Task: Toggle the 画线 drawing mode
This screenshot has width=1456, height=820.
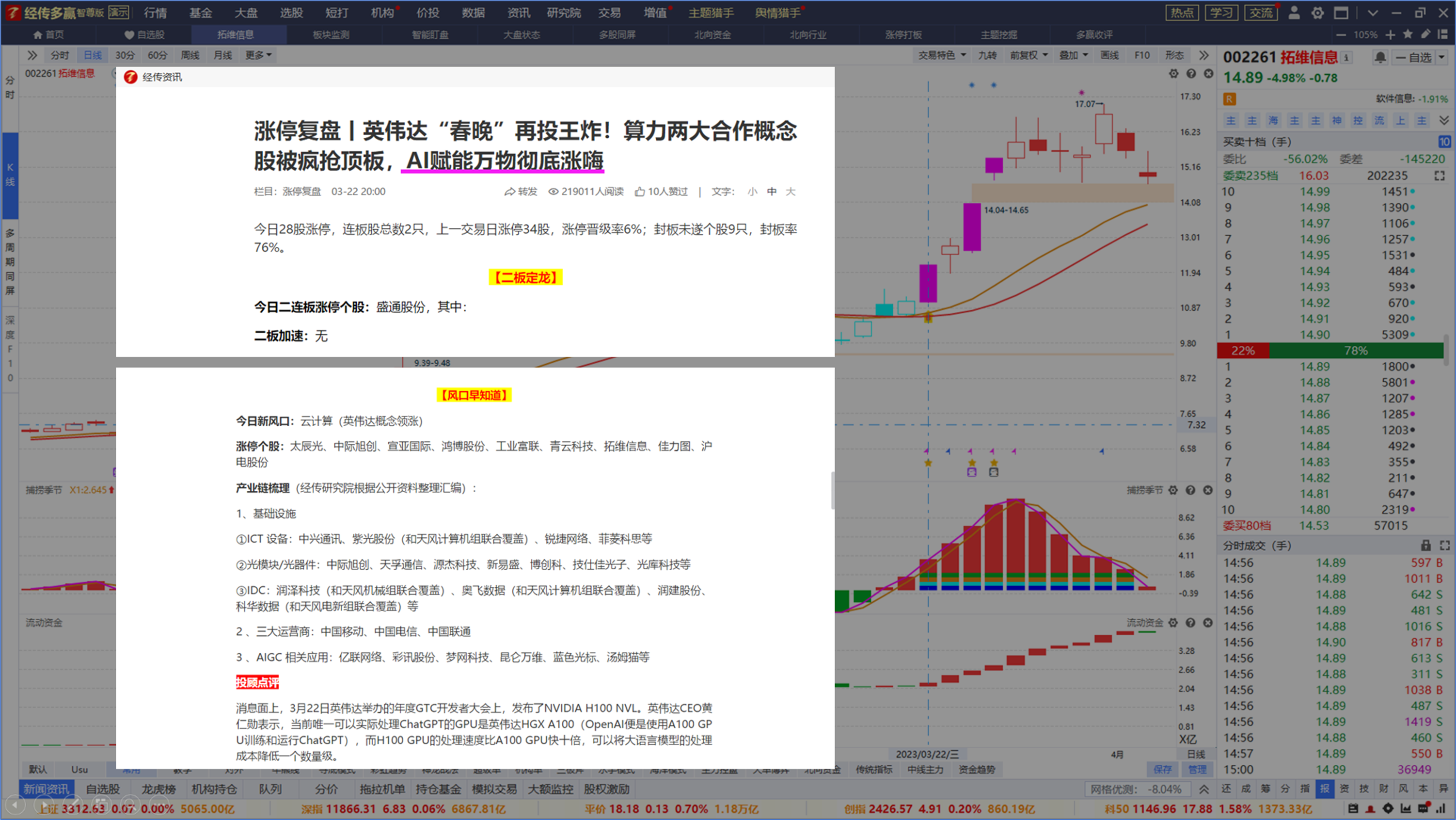Action: click(1109, 55)
